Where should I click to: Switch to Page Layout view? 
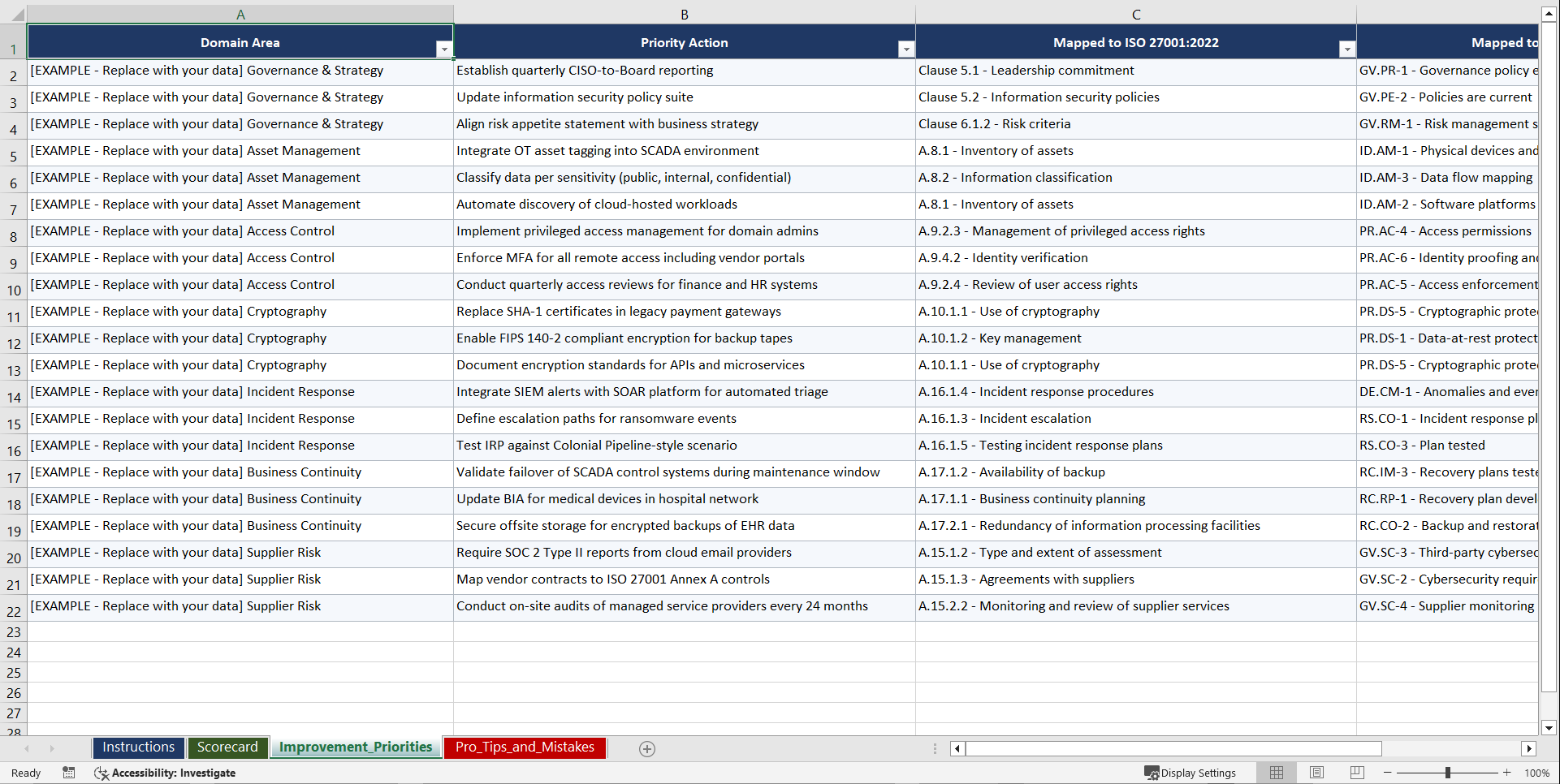(1316, 773)
